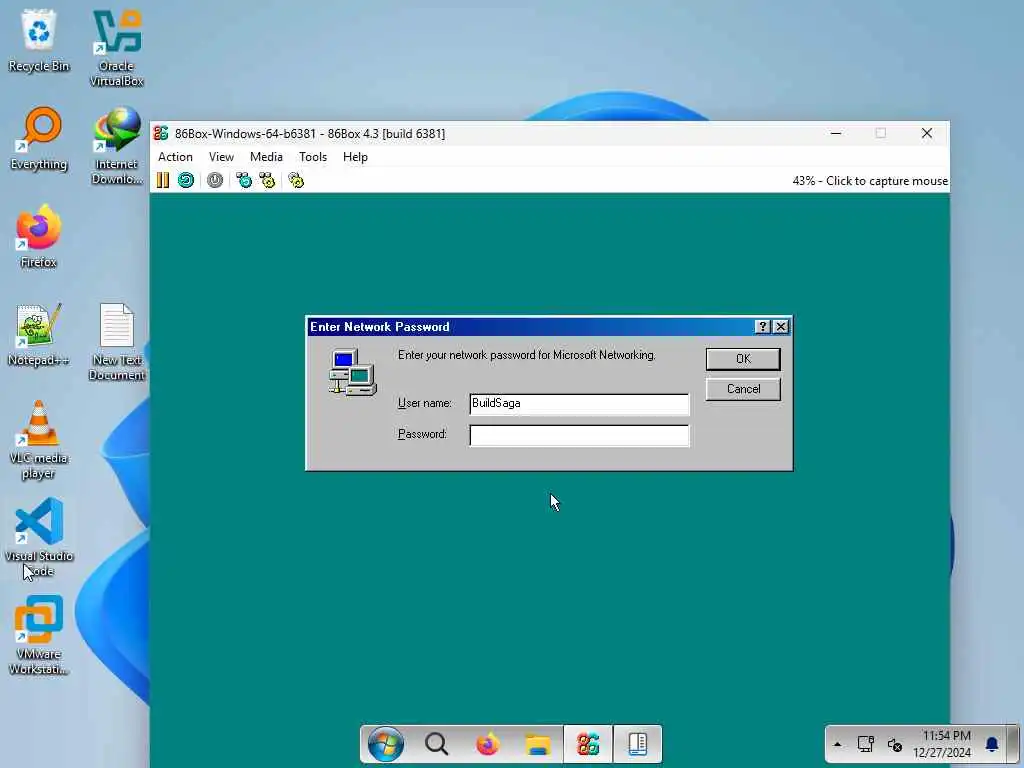Open the Tools menu
Viewport: 1024px width, 768px height.
coord(313,157)
